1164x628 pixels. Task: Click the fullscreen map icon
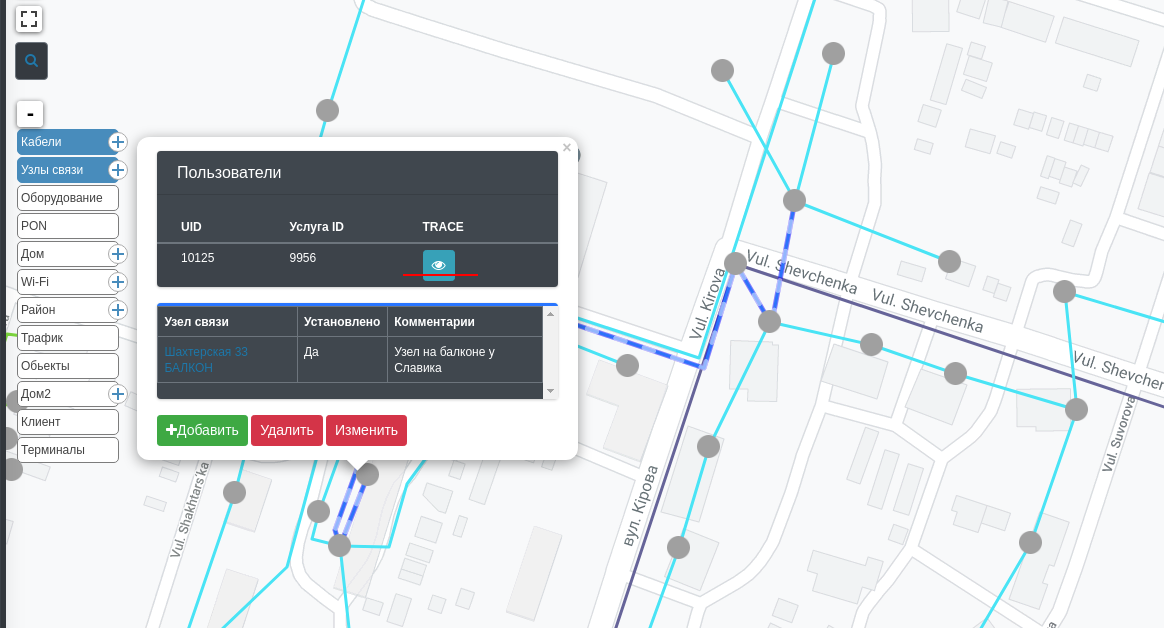click(x=29, y=19)
